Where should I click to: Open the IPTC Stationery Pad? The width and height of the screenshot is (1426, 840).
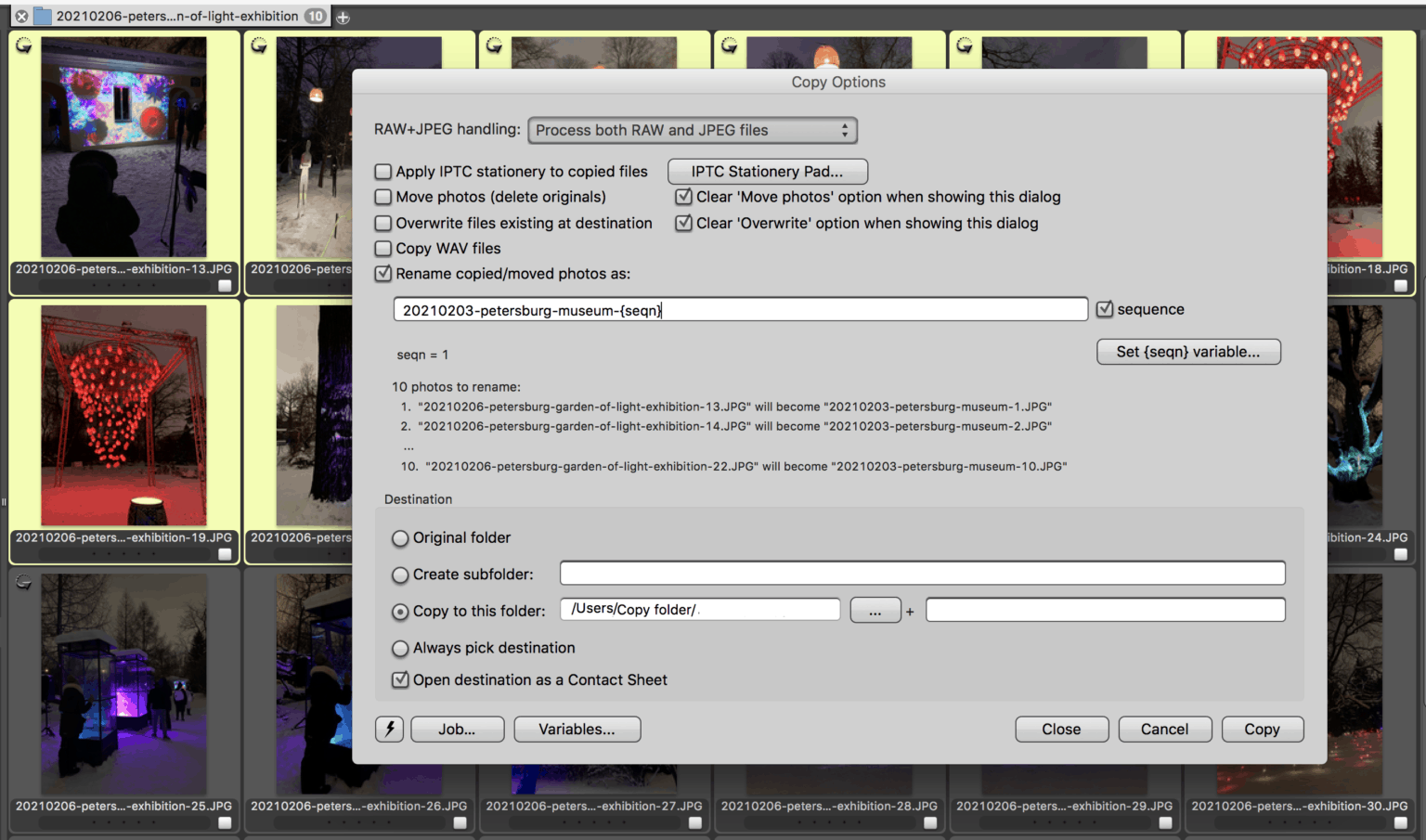point(767,171)
